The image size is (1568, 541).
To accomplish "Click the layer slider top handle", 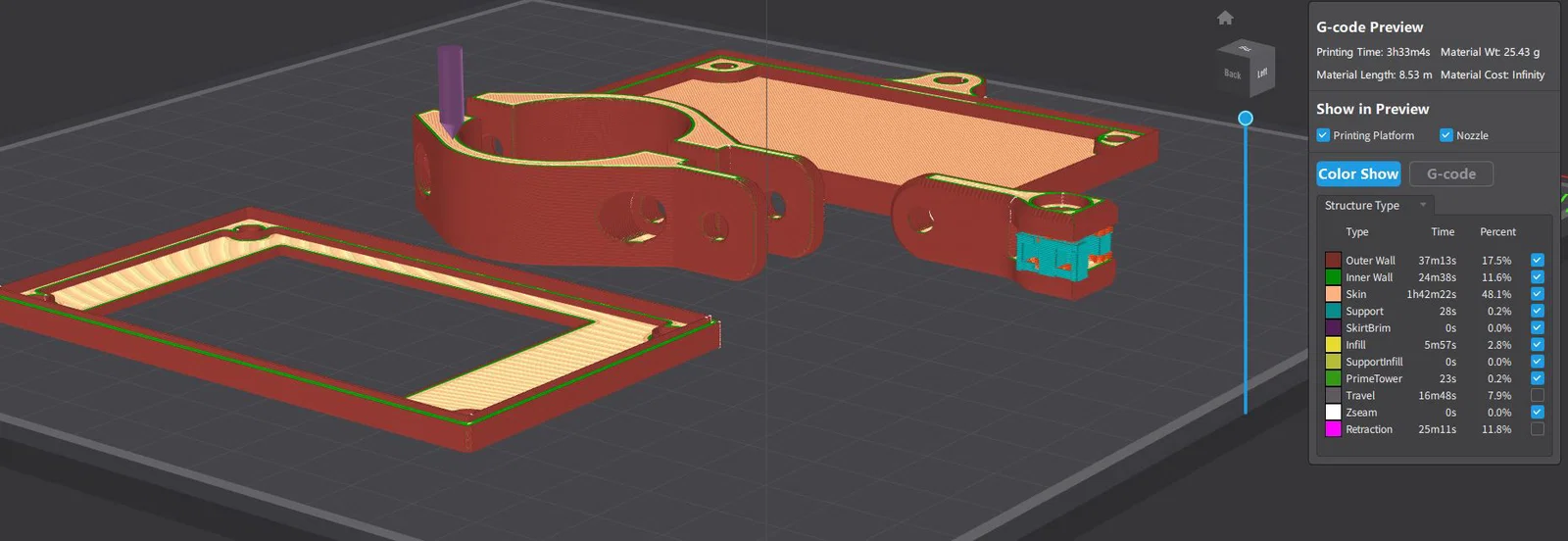I will 1246,118.
